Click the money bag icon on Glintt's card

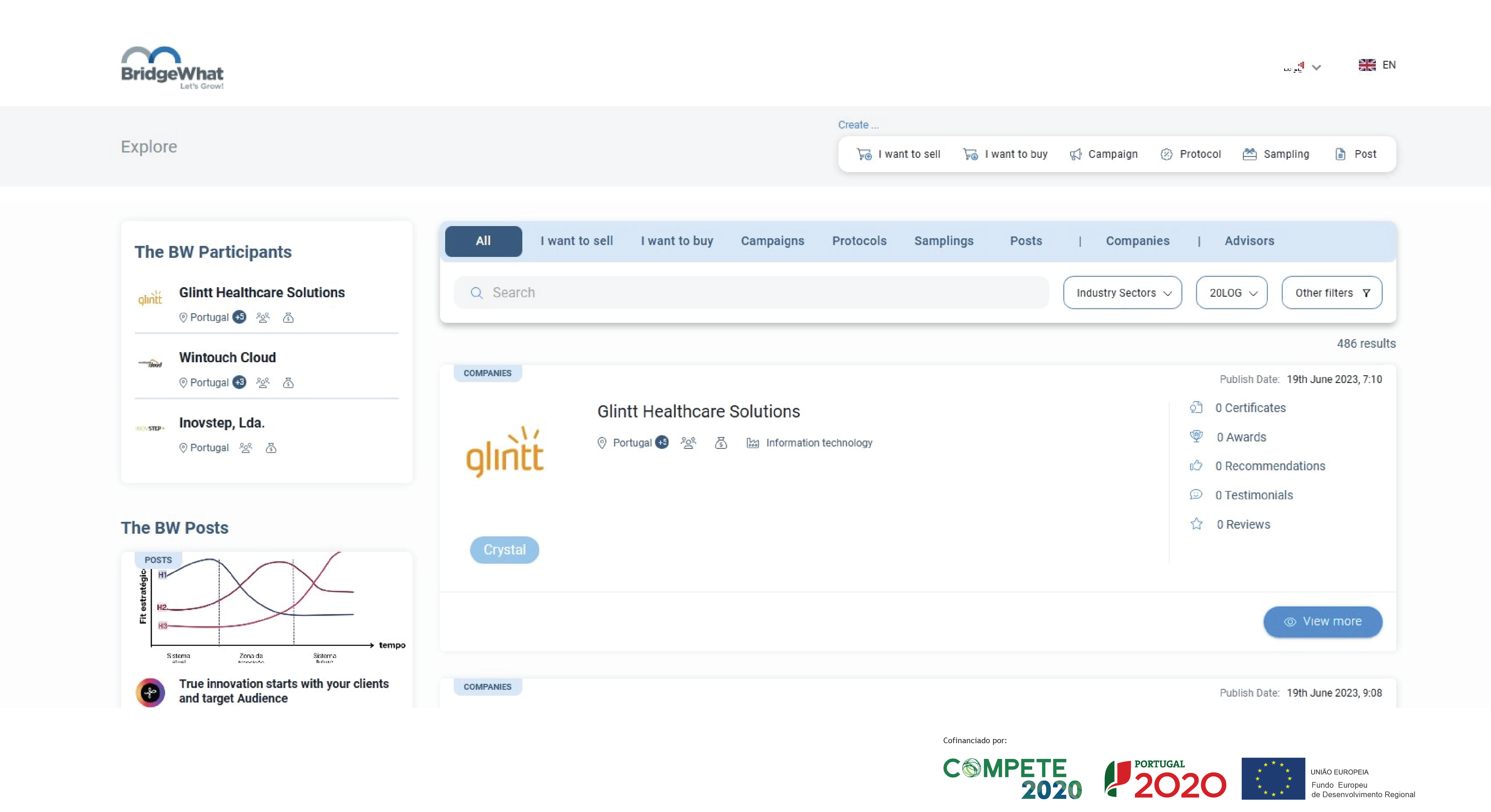[721, 443]
